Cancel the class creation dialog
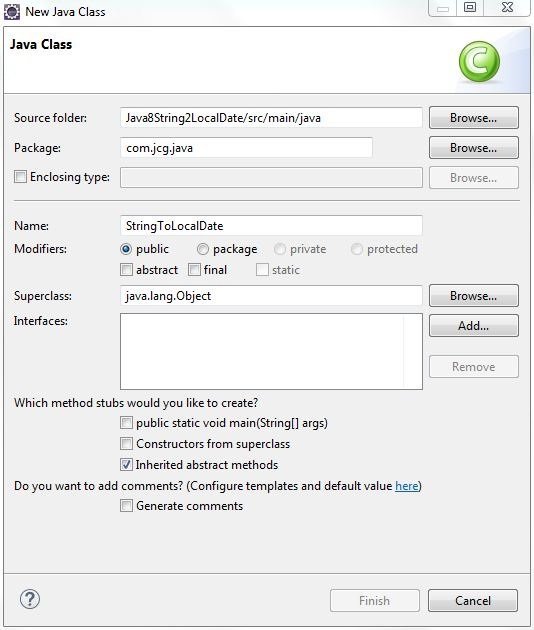The height and width of the screenshot is (630, 534). coord(473,601)
